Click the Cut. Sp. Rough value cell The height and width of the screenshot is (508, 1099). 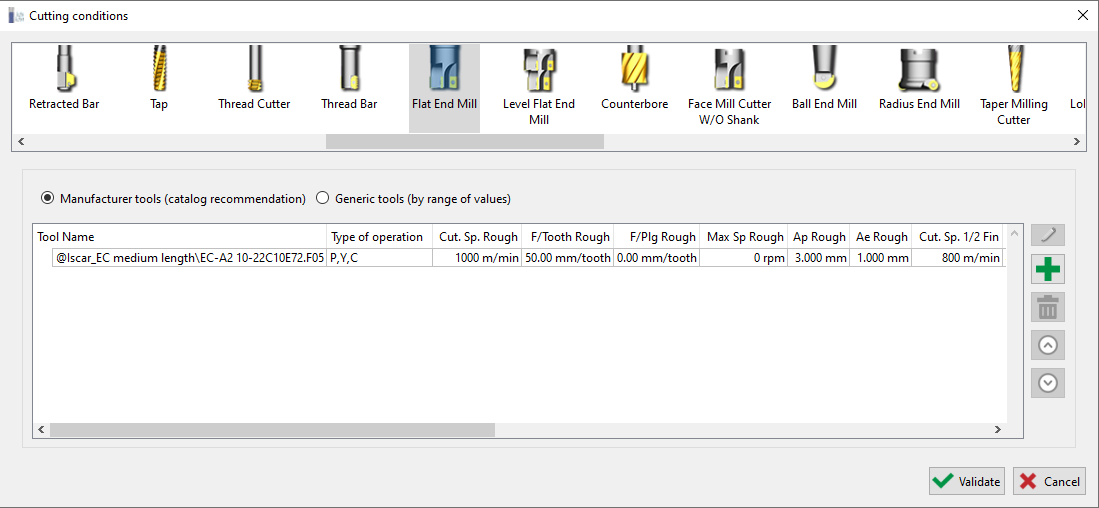(476, 258)
